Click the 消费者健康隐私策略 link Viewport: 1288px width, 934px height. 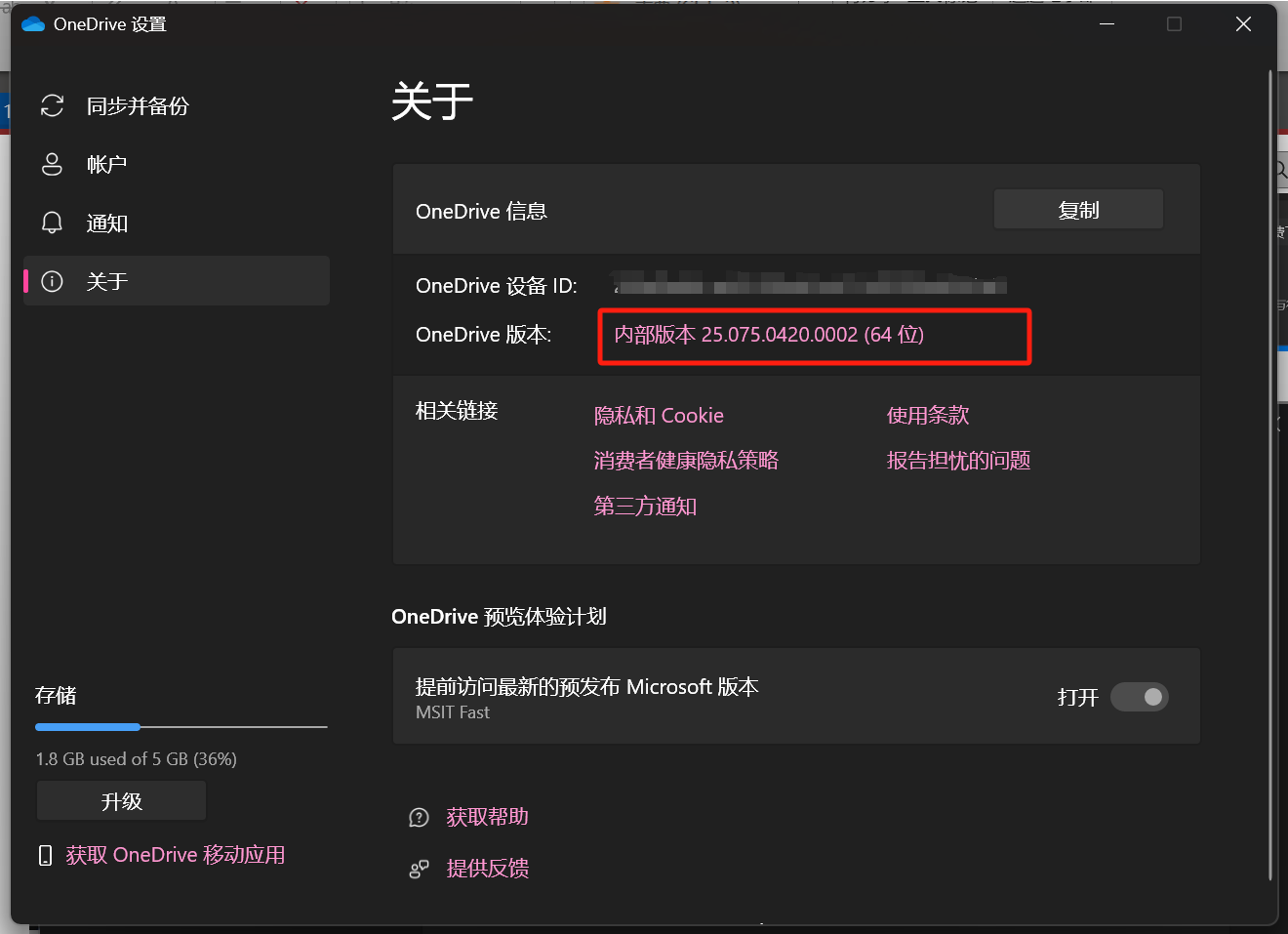click(x=686, y=461)
